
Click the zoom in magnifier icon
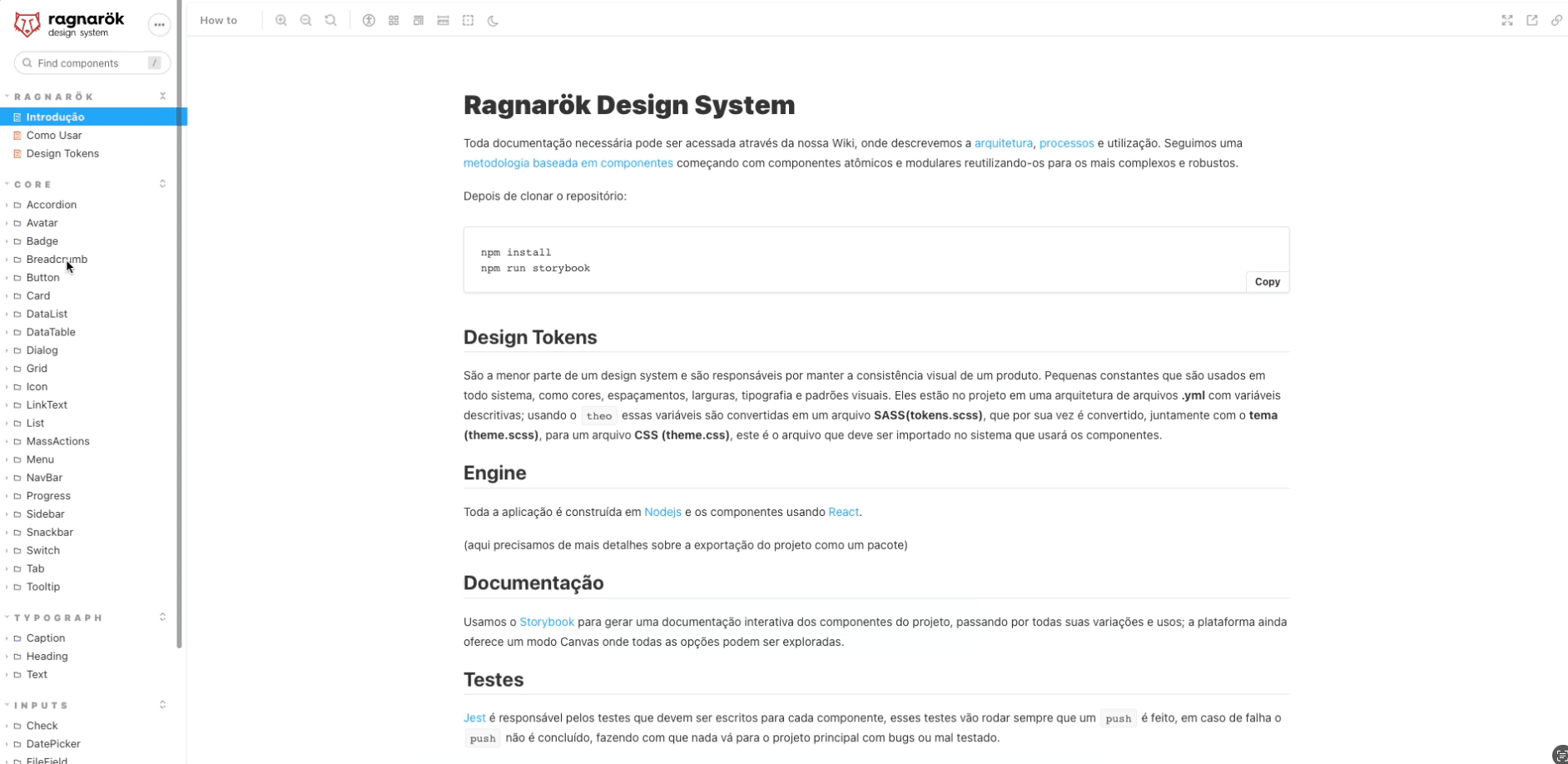click(x=281, y=21)
